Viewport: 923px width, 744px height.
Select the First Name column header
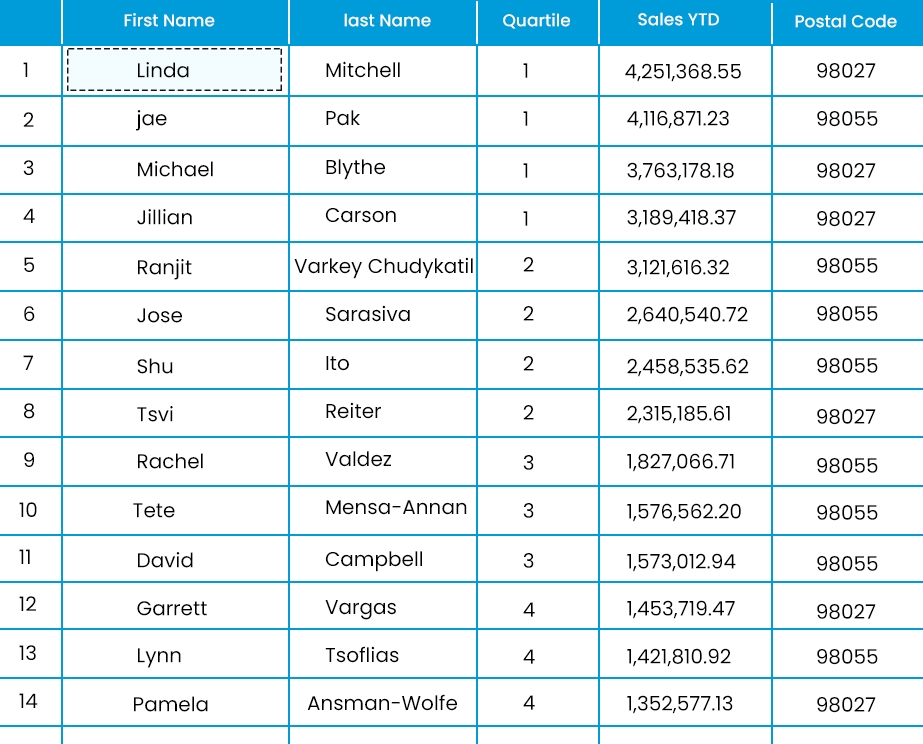(168, 21)
